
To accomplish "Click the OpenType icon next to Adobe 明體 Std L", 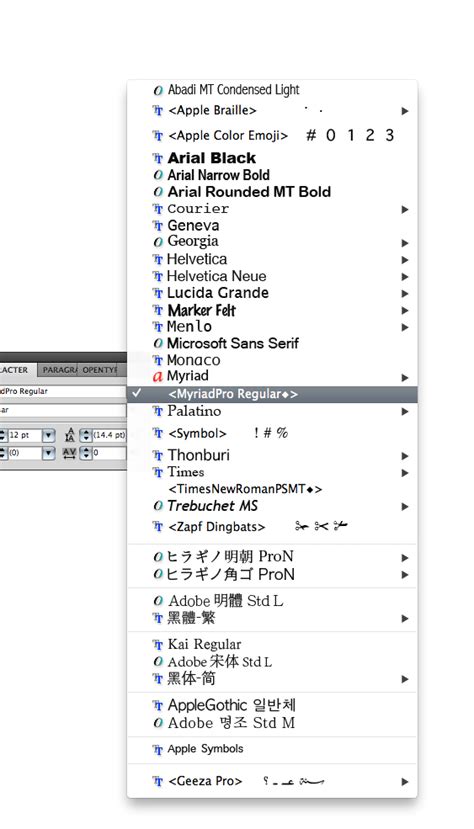I will point(157,601).
